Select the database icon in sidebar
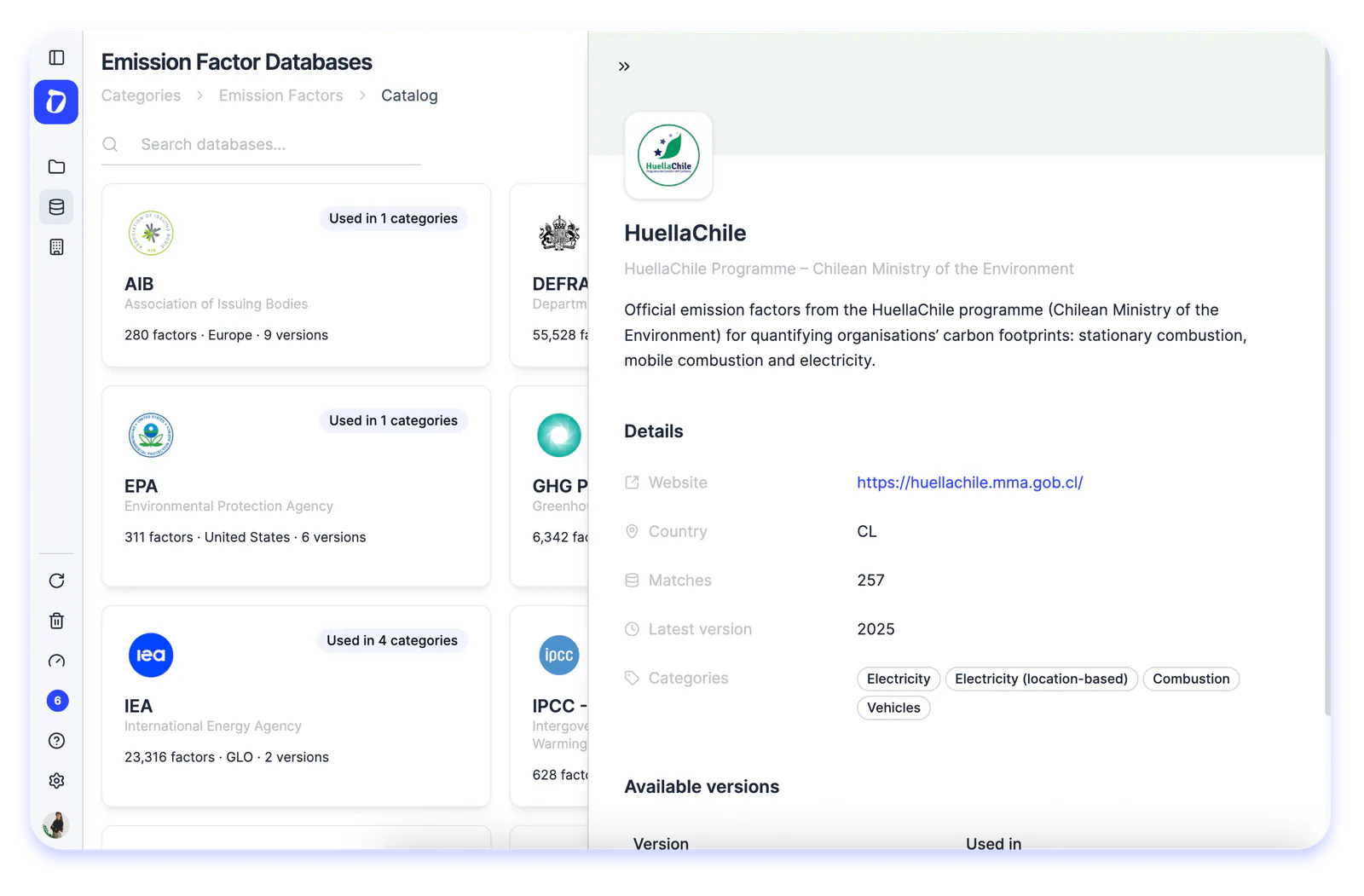The width and height of the screenshot is (1364, 896). click(56, 207)
